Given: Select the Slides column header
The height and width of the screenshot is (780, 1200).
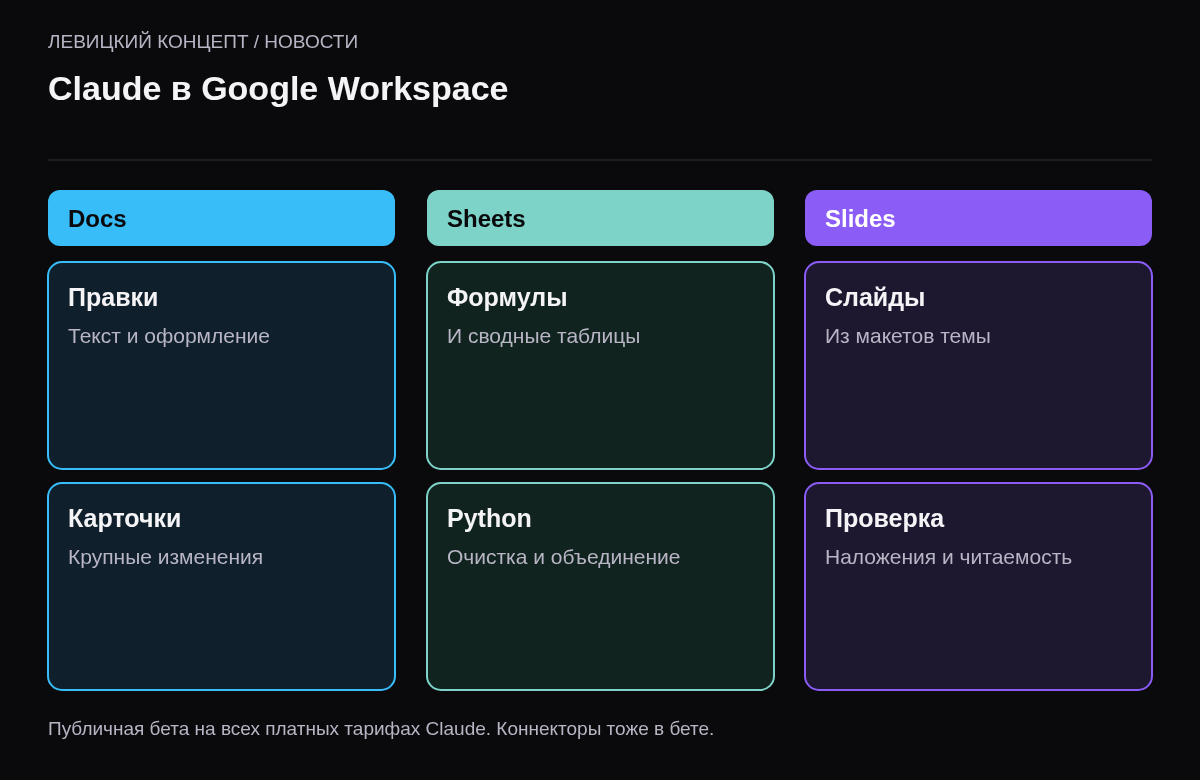Looking at the screenshot, I should tap(978, 218).
